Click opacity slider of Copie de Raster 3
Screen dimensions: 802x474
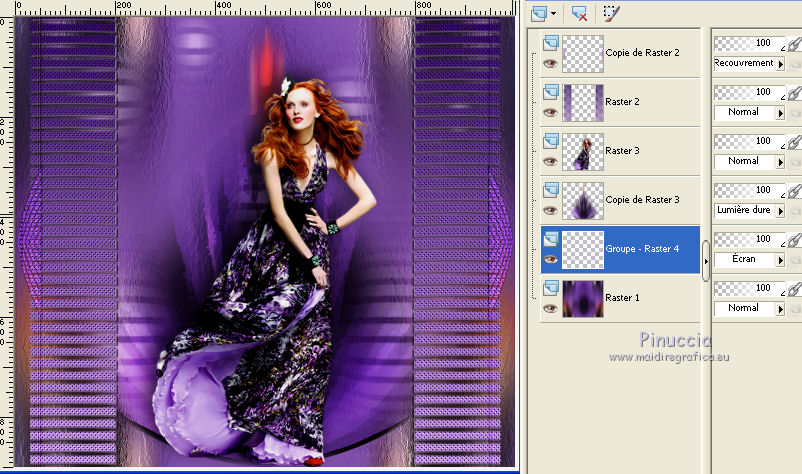(749, 191)
